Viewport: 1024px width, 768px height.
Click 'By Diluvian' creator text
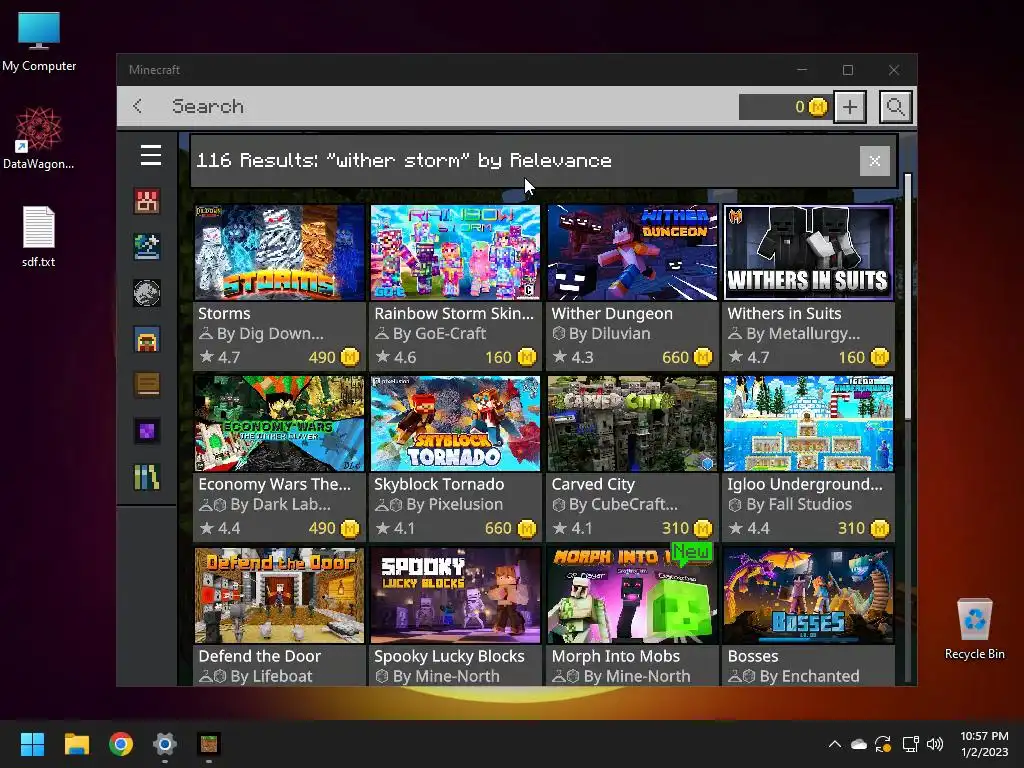(x=609, y=334)
